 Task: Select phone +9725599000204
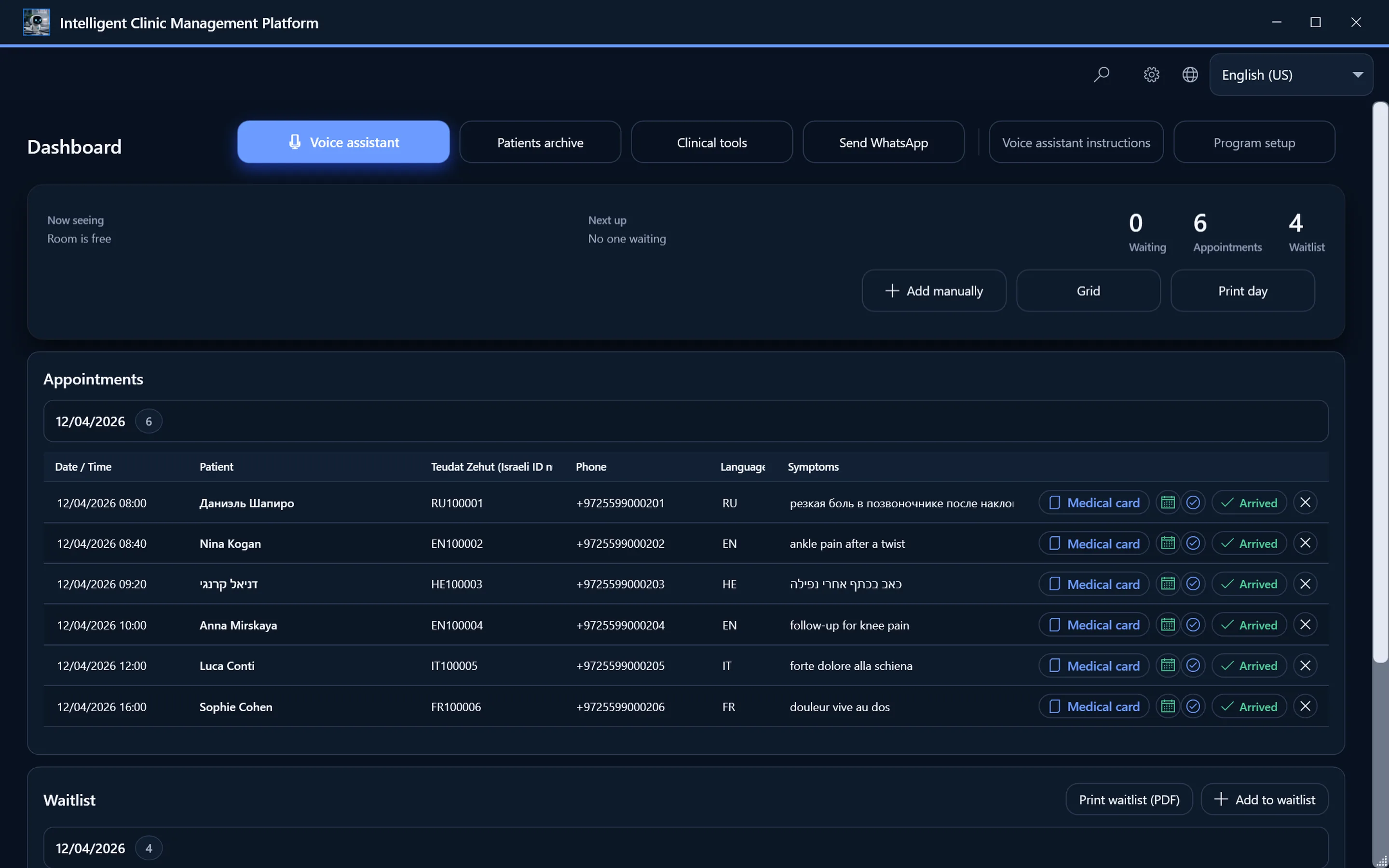click(x=620, y=625)
